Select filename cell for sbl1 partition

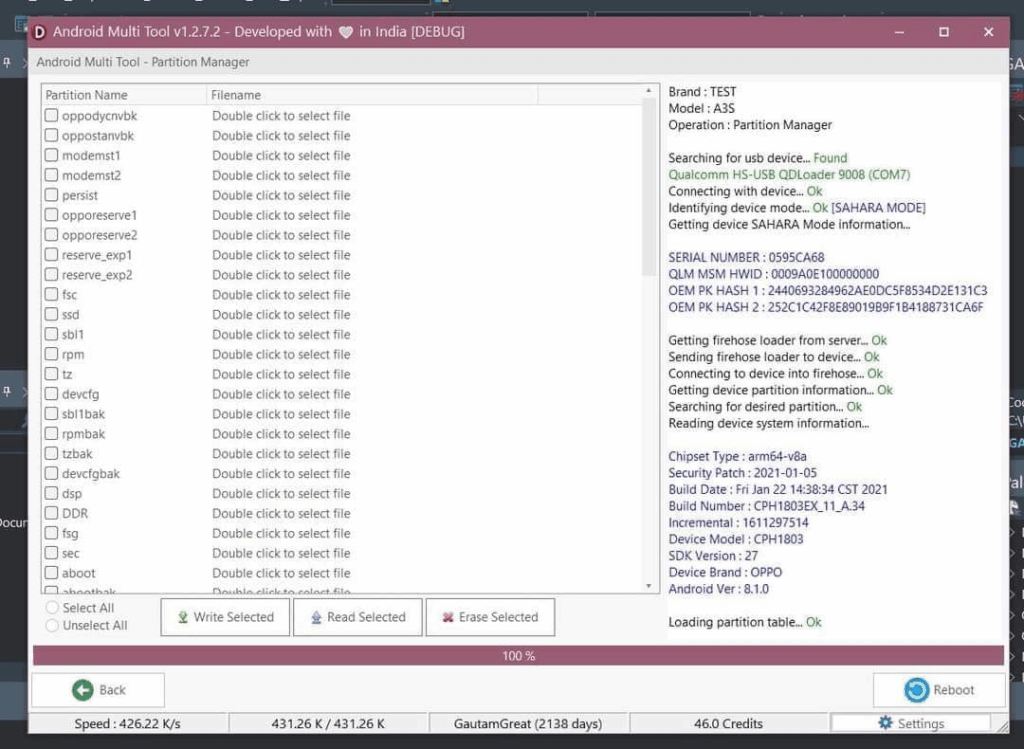tap(281, 335)
